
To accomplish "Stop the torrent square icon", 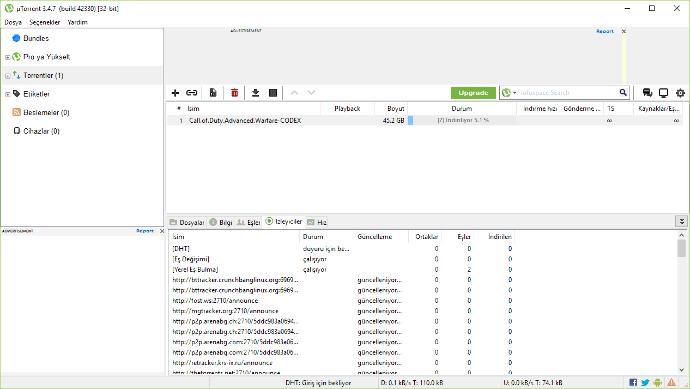I will (x=273, y=93).
